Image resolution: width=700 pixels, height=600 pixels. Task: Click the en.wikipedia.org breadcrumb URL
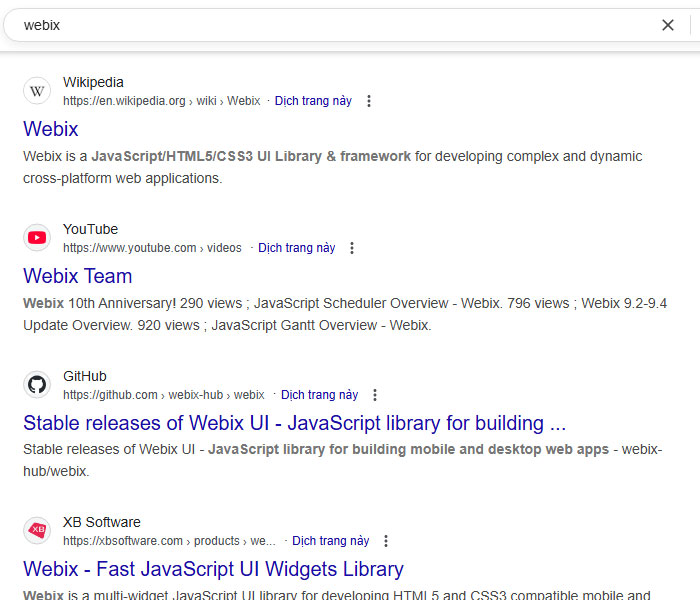162,101
